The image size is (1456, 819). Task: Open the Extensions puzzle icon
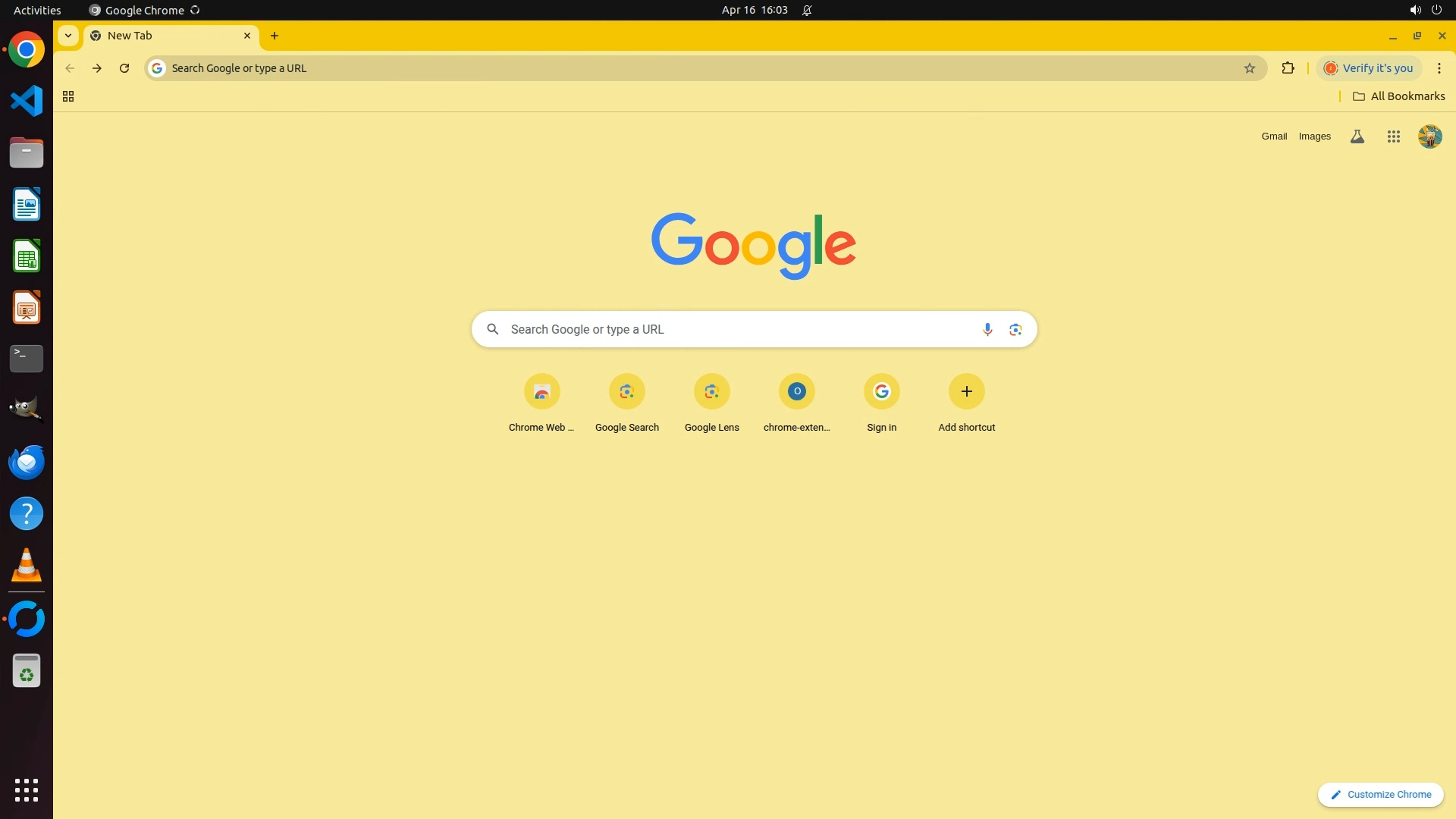pos(1288,68)
